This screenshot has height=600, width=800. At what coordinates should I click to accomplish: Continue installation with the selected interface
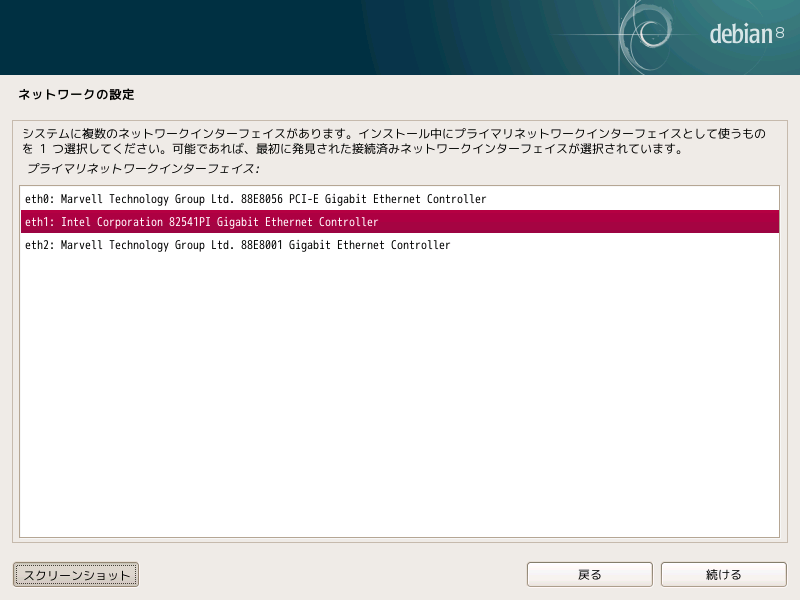[x=723, y=574]
